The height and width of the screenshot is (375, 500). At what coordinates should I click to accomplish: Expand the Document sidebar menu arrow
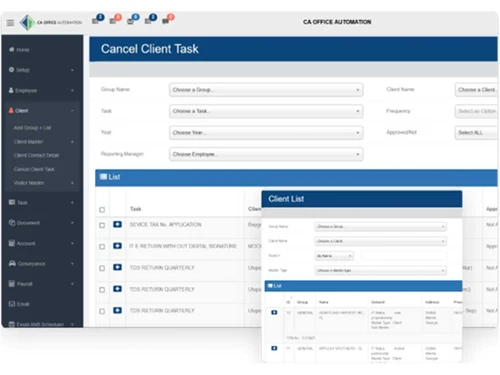coord(72,223)
